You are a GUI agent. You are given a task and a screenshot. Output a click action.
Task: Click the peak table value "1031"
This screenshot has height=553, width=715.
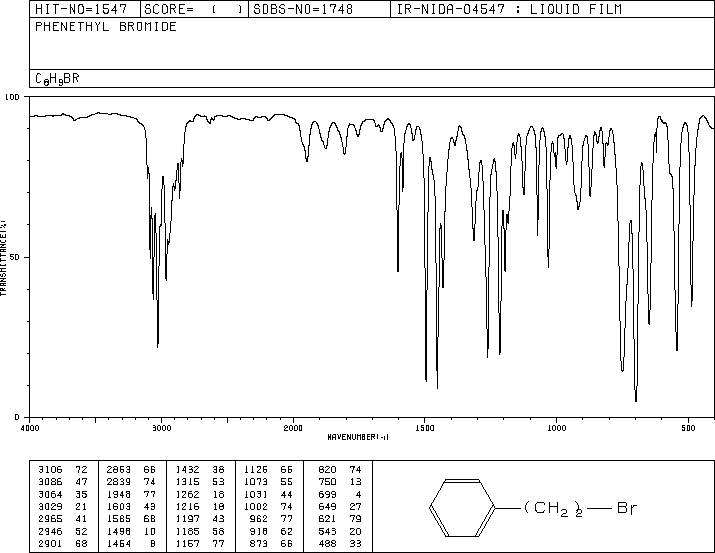click(256, 494)
